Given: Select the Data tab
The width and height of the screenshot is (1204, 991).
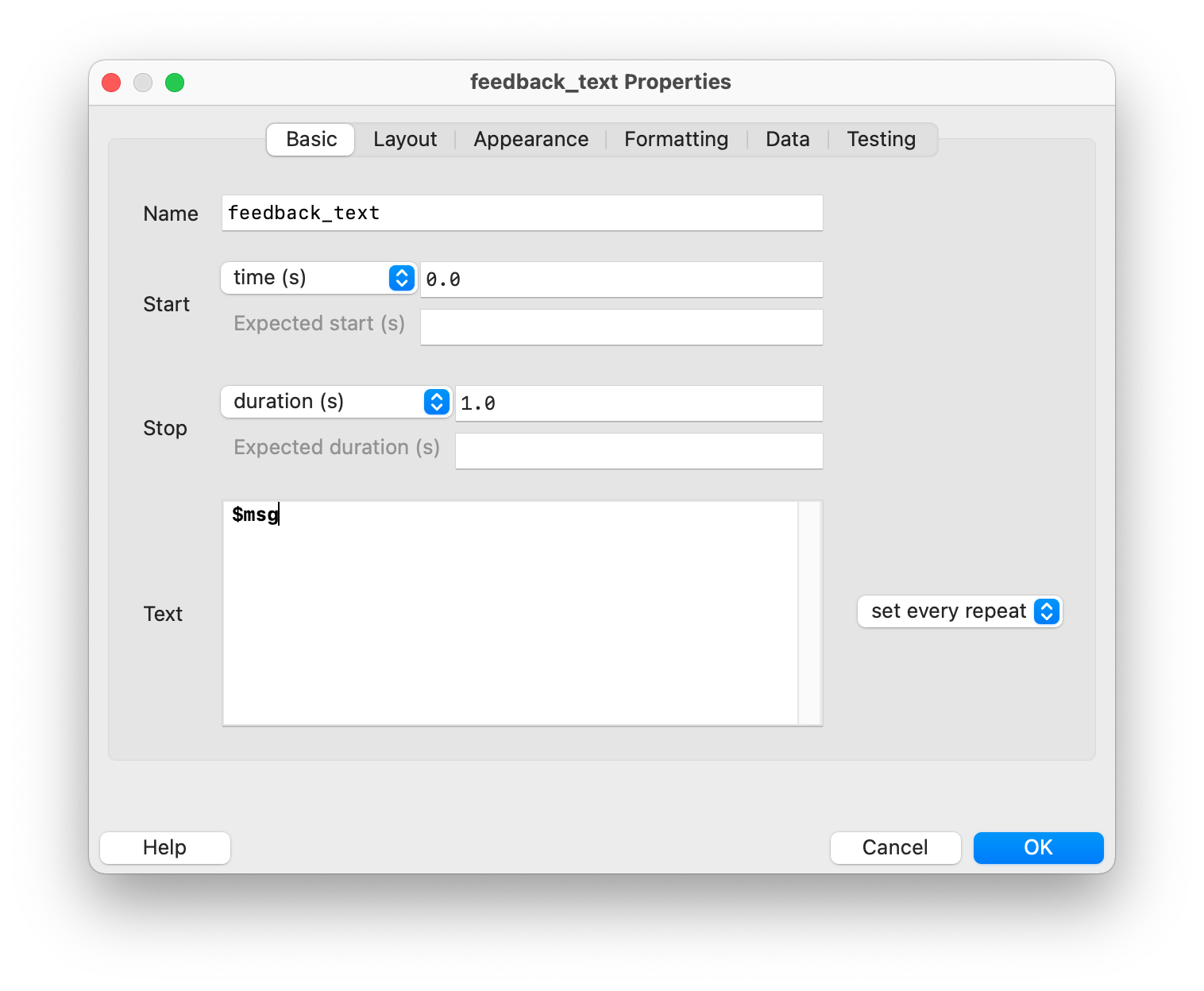Looking at the screenshot, I should (787, 140).
